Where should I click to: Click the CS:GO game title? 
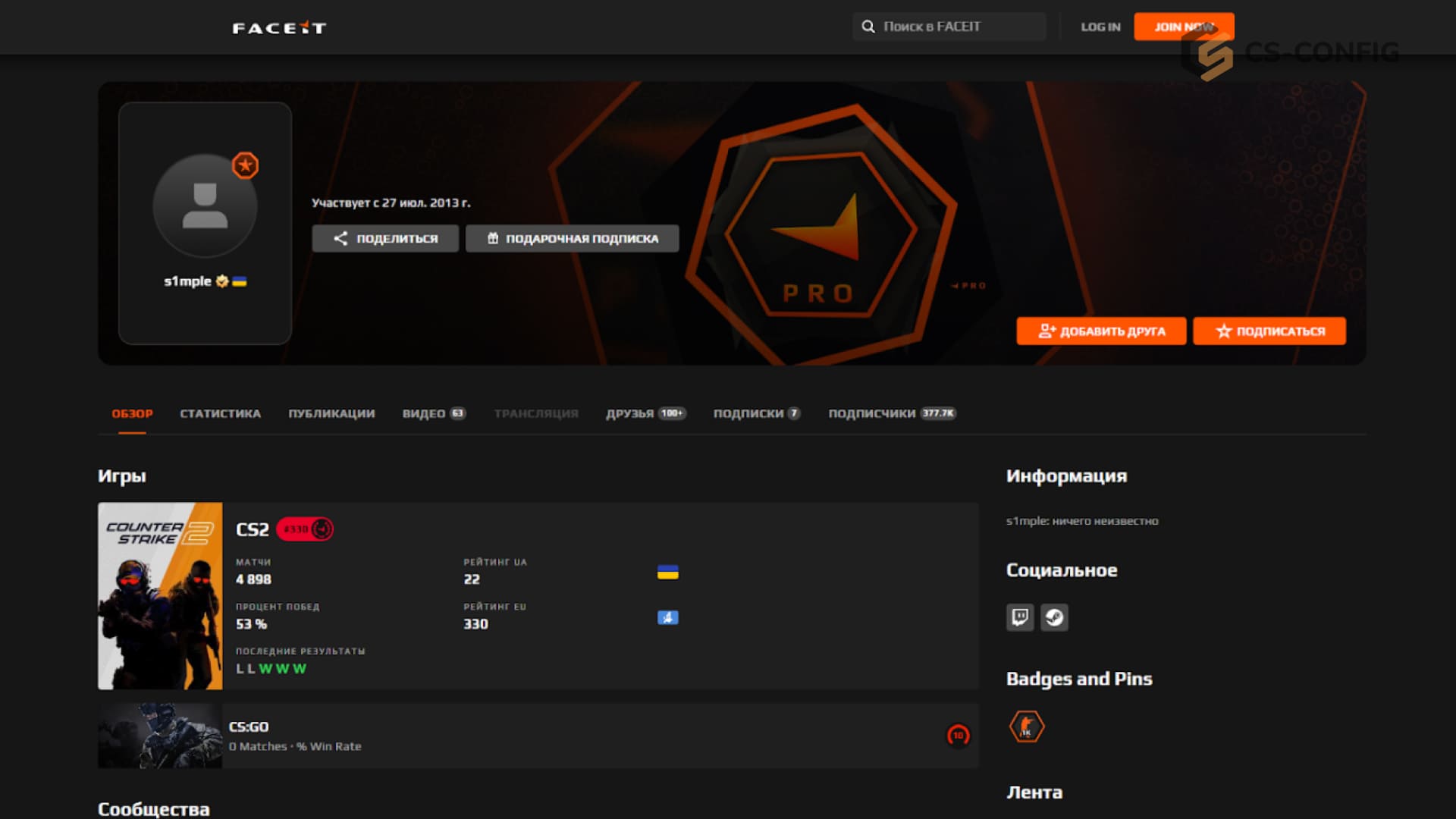click(x=249, y=726)
